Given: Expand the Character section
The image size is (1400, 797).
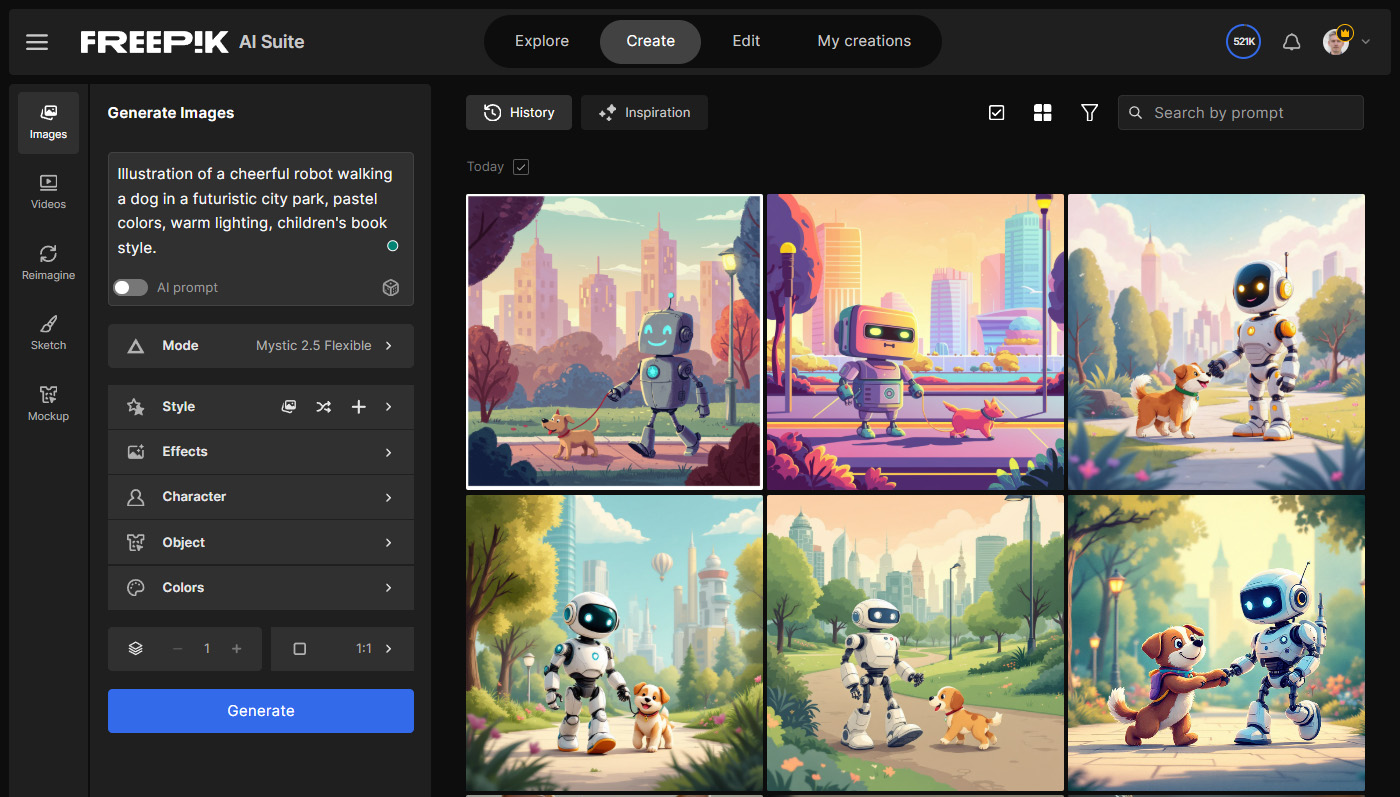Looking at the screenshot, I should tap(261, 497).
